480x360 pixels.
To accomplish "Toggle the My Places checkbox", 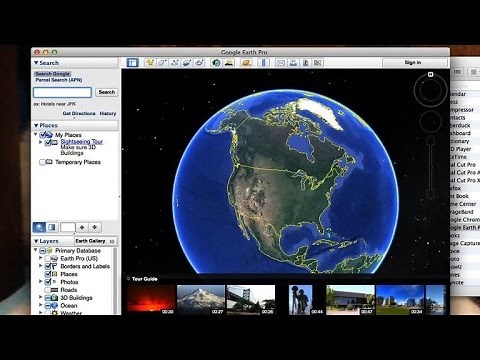I will pyautogui.click(x=43, y=135).
